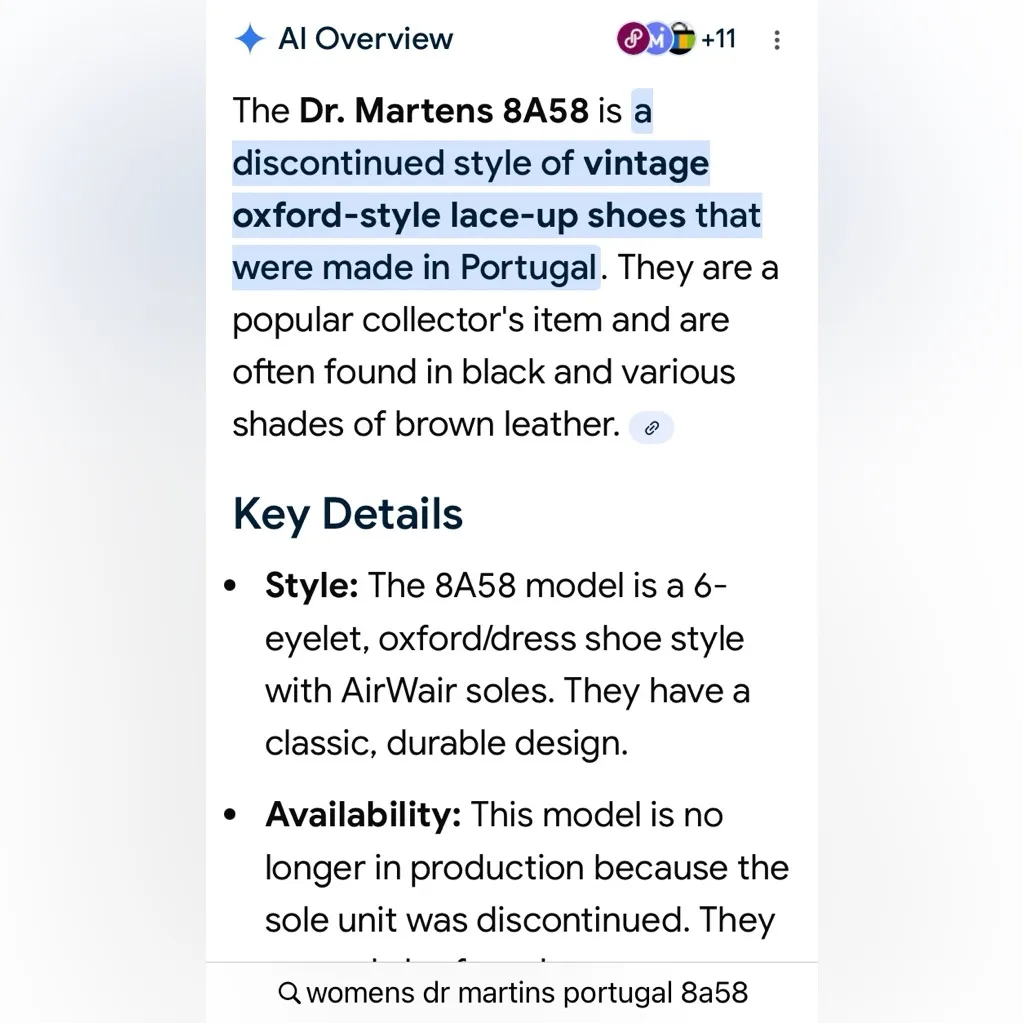Image resolution: width=1023 pixels, height=1023 pixels.
Task: Expand the +11 additional sources list
Action: (718, 39)
